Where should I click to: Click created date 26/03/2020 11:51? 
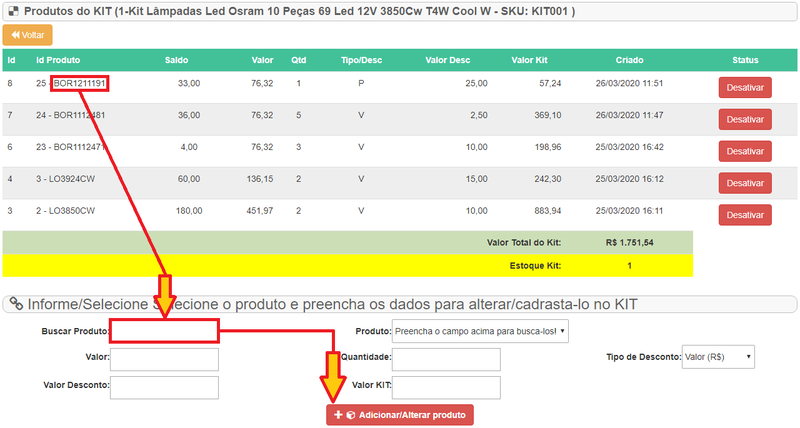[x=629, y=83]
